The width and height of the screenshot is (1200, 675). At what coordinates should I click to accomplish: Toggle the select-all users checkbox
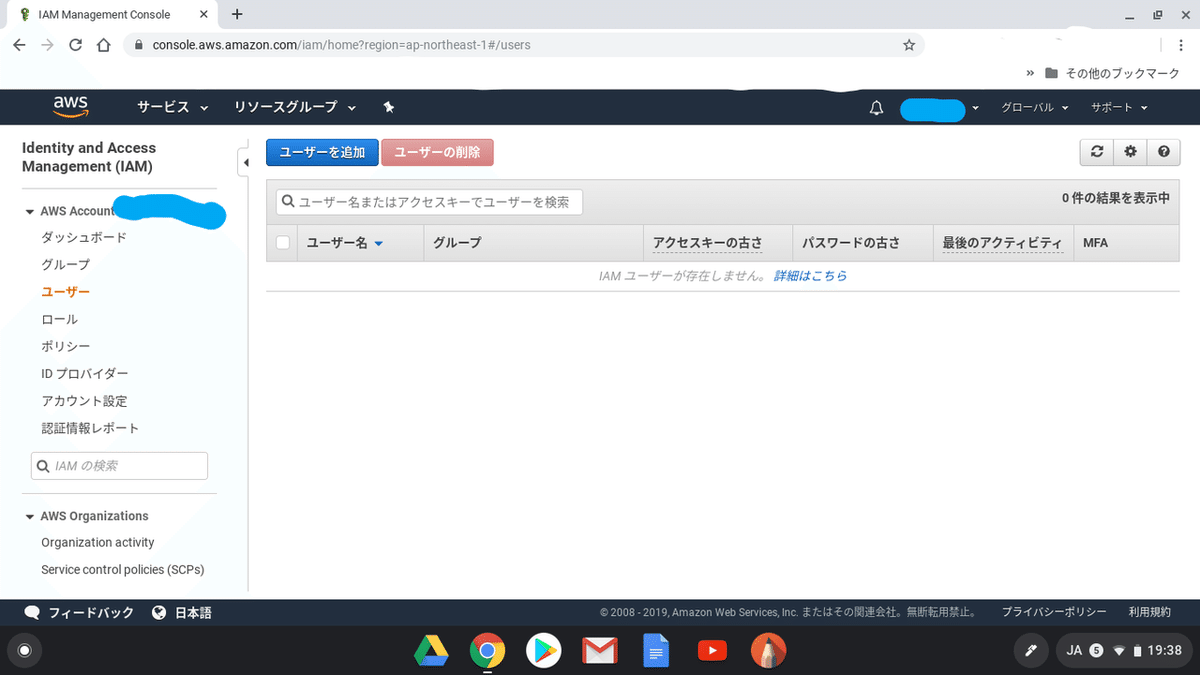[283, 242]
